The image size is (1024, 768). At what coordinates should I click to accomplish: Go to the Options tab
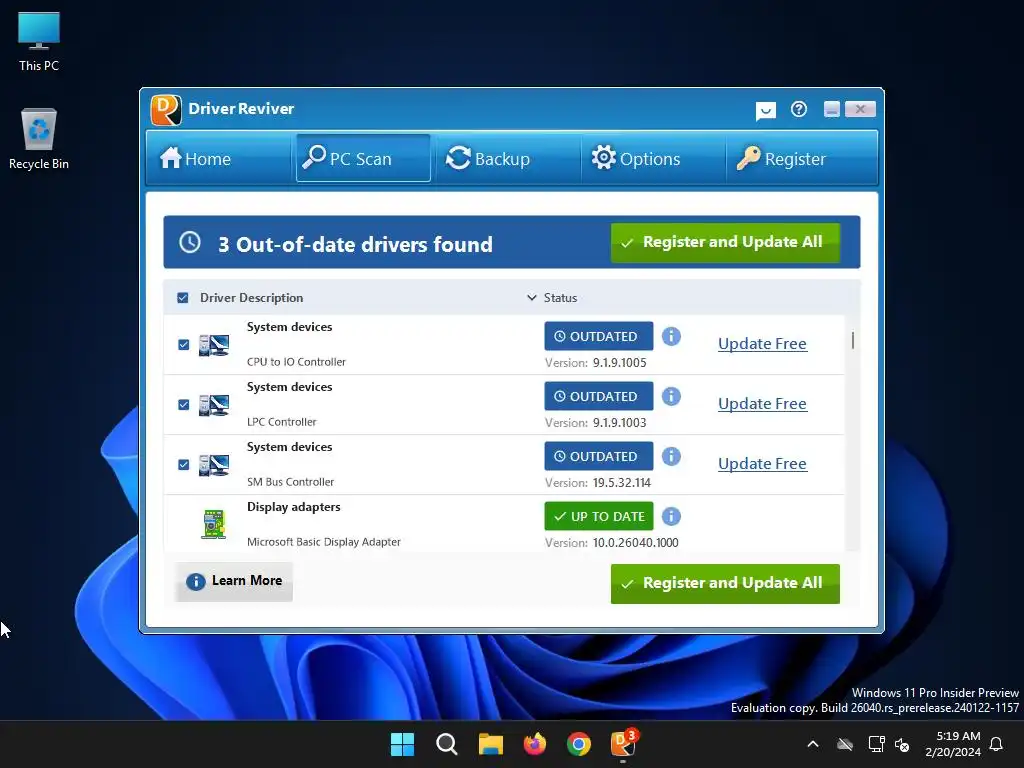coord(652,159)
